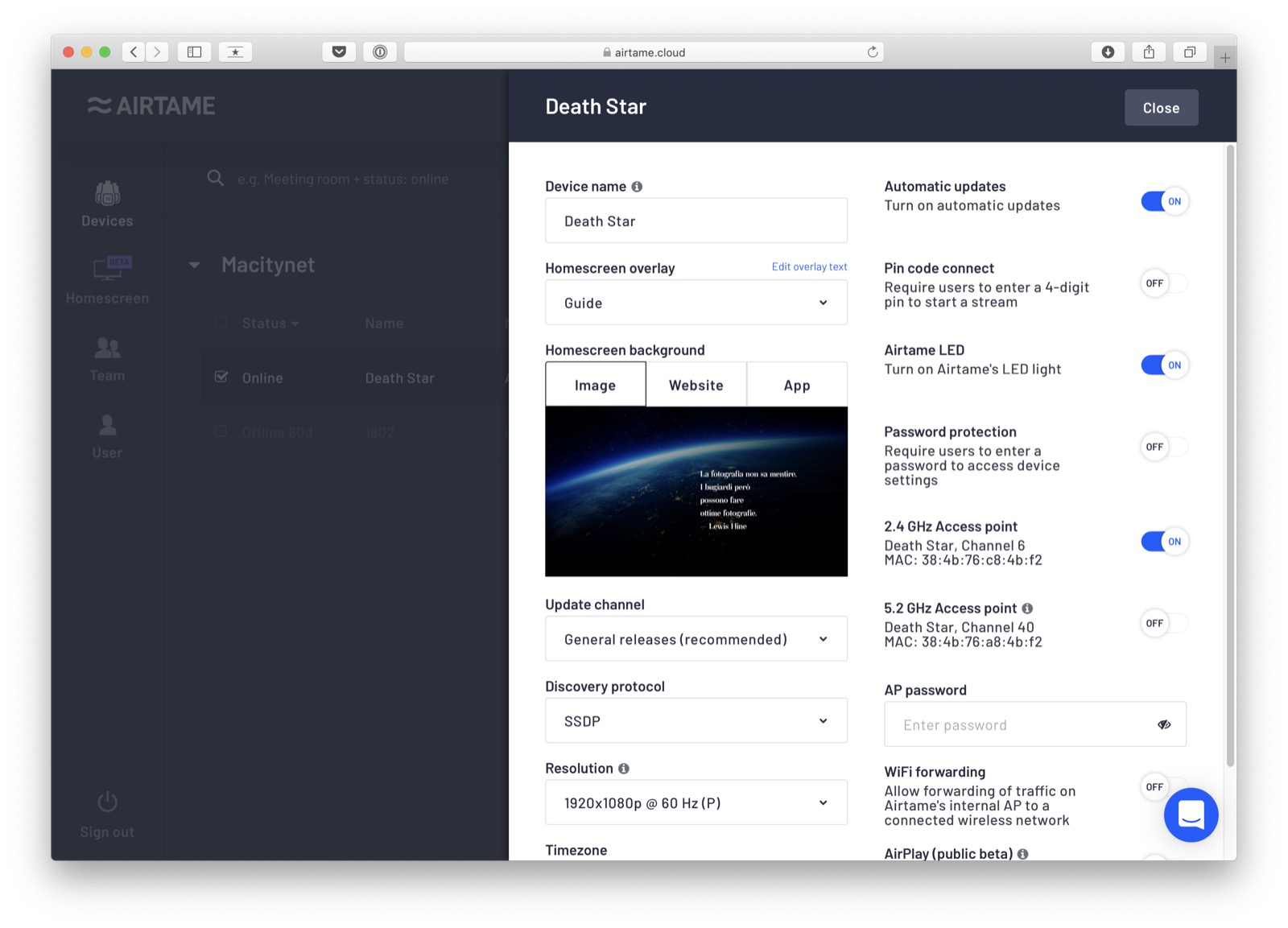Viewport: 1288px width, 928px height.
Task: Uncheck the Online Death Star row checkbox
Action: click(x=221, y=377)
